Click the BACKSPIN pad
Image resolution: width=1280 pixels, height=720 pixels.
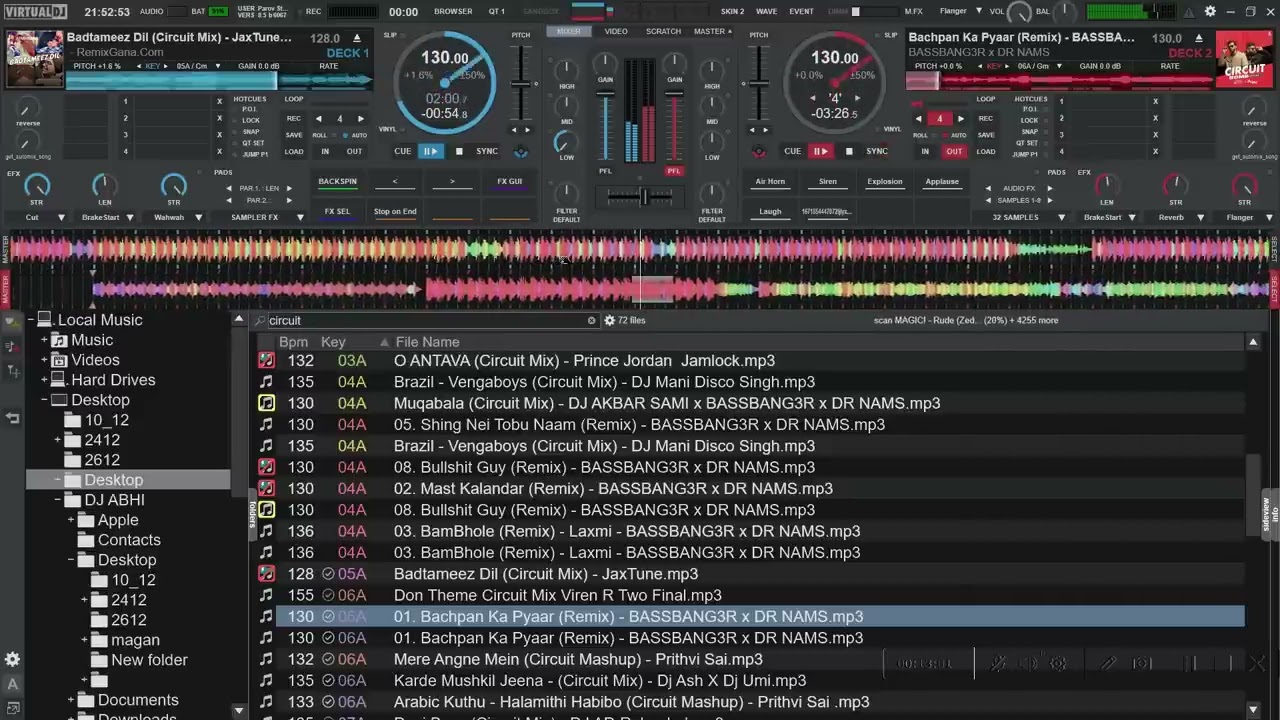(337, 182)
